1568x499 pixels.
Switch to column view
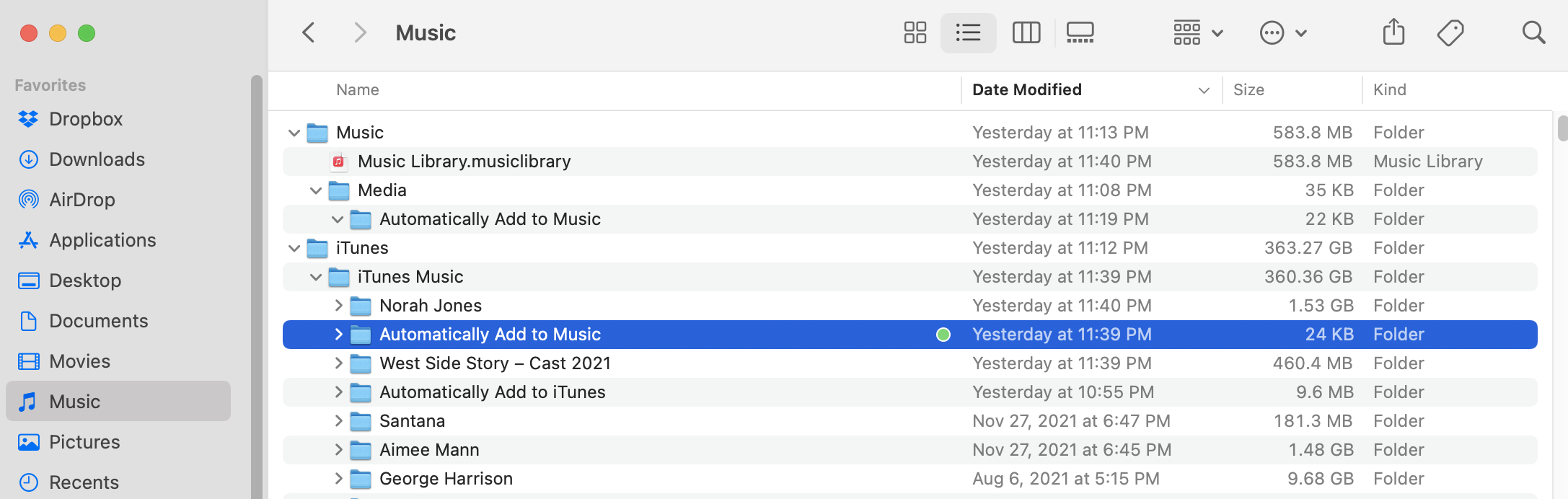[1026, 32]
